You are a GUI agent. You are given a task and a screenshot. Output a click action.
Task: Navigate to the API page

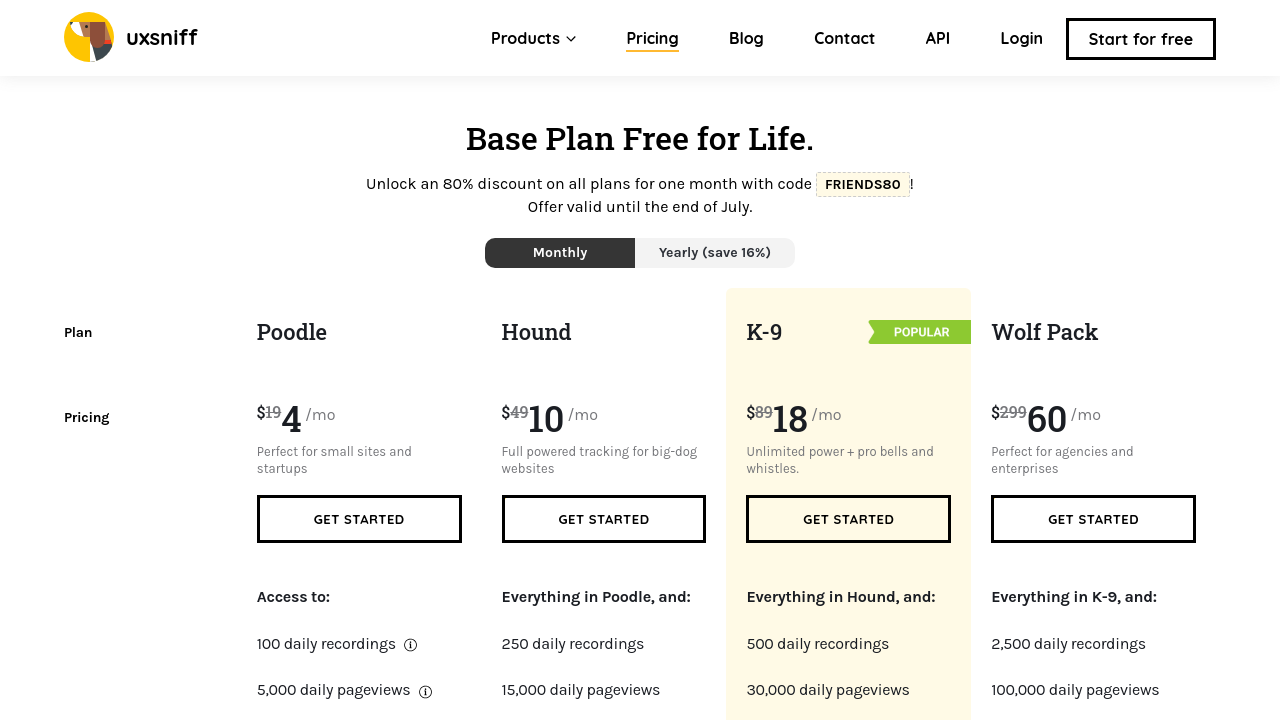[x=937, y=38]
